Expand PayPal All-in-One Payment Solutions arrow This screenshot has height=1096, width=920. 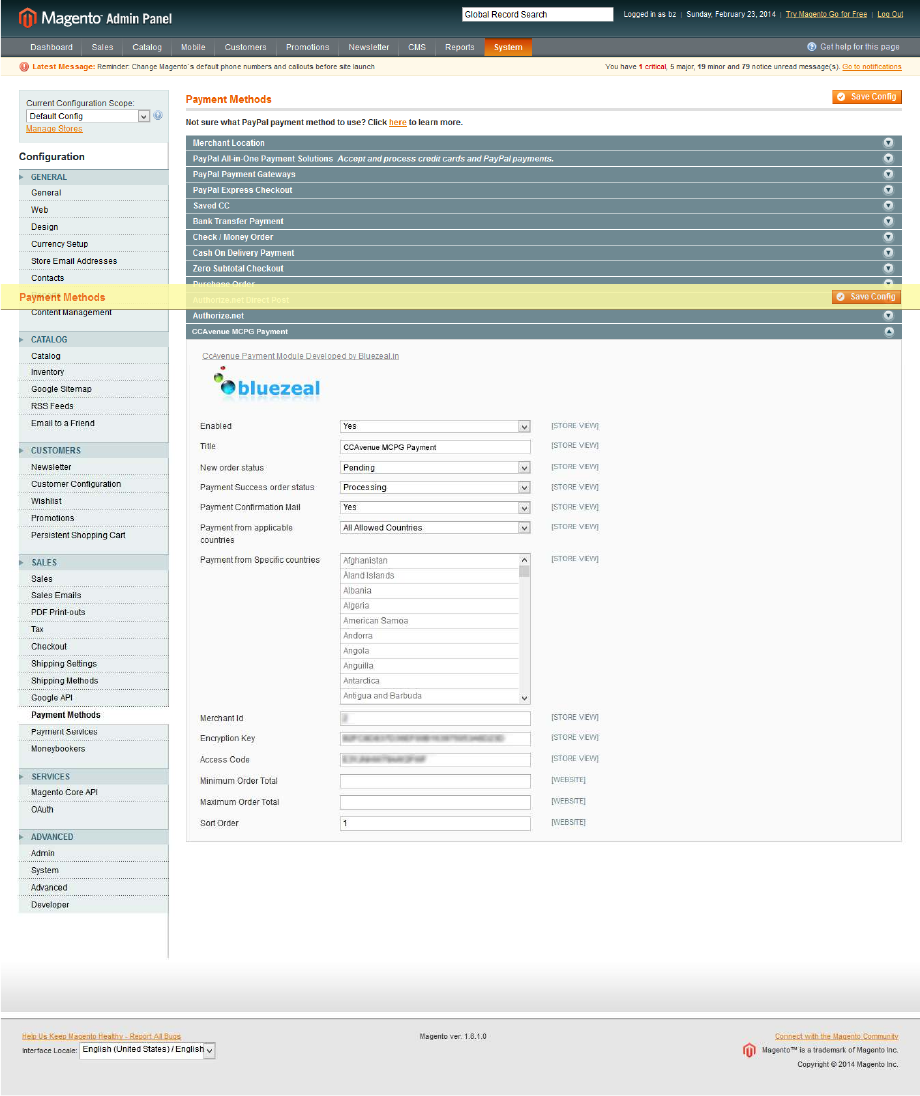(x=889, y=159)
